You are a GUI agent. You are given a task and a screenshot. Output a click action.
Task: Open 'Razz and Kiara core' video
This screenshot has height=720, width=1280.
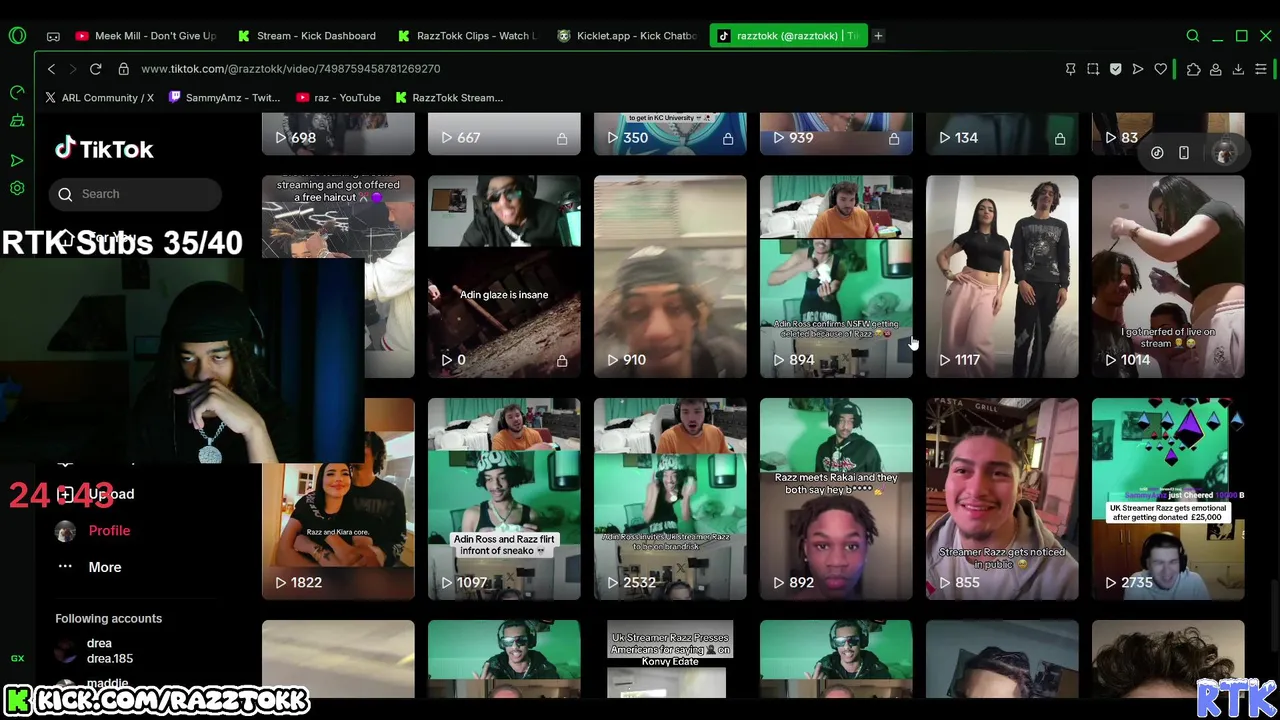click(338, 499)
